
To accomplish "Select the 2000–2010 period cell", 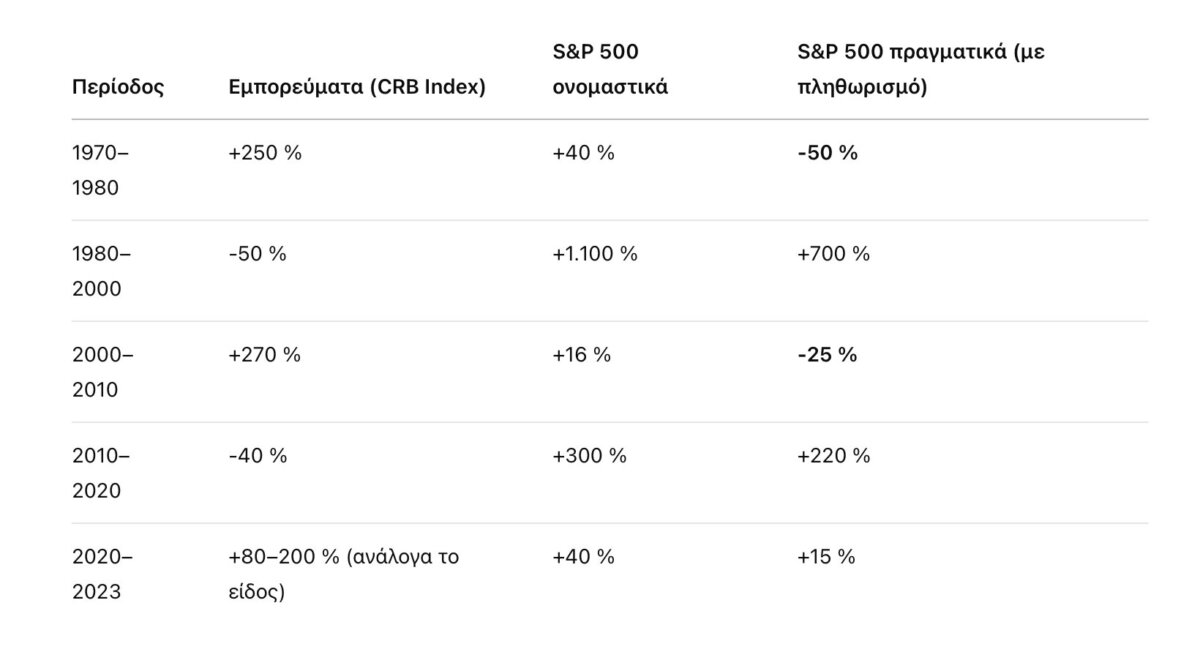I will tap(102, 372).
